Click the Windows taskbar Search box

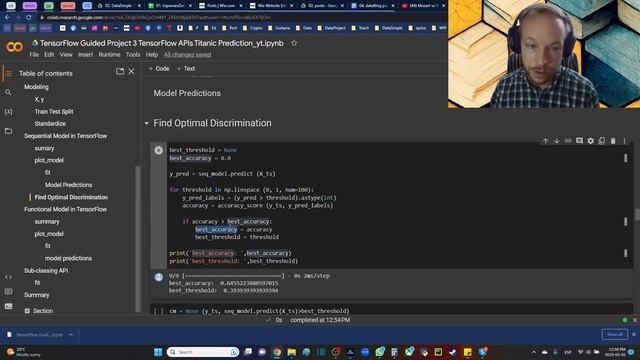(202, 352)
